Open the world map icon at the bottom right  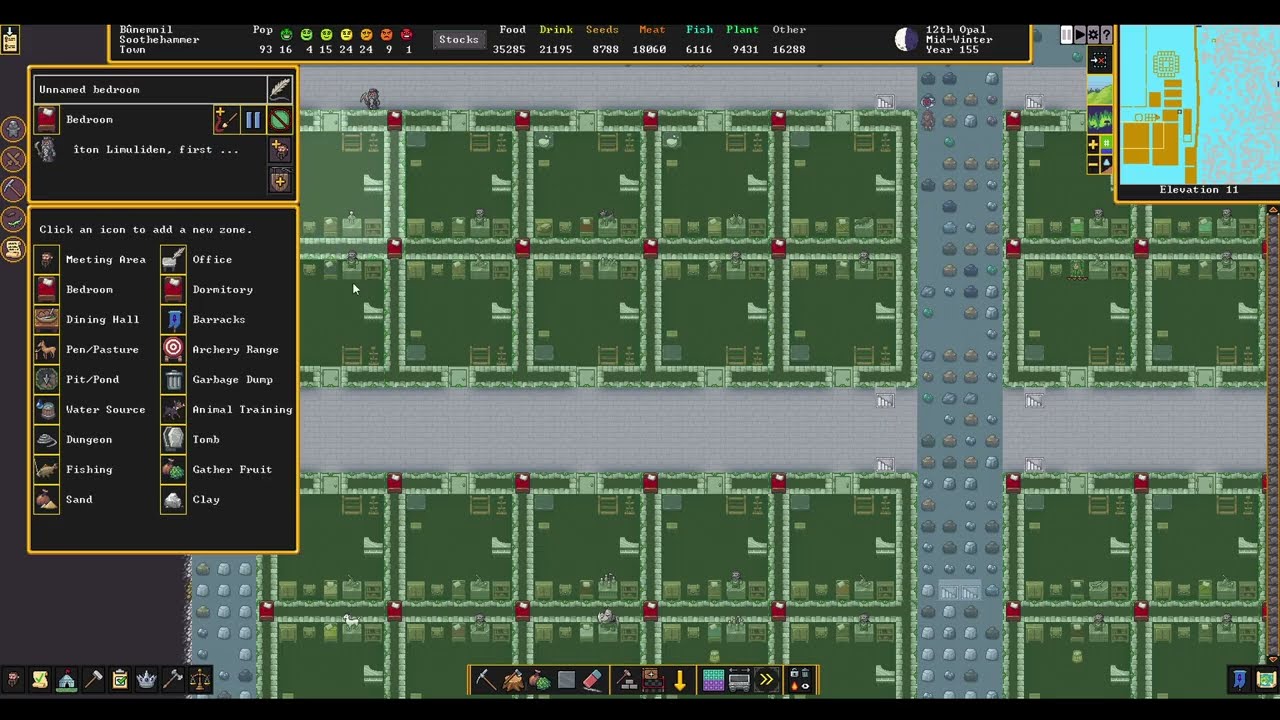click(x=1266, y=680)
